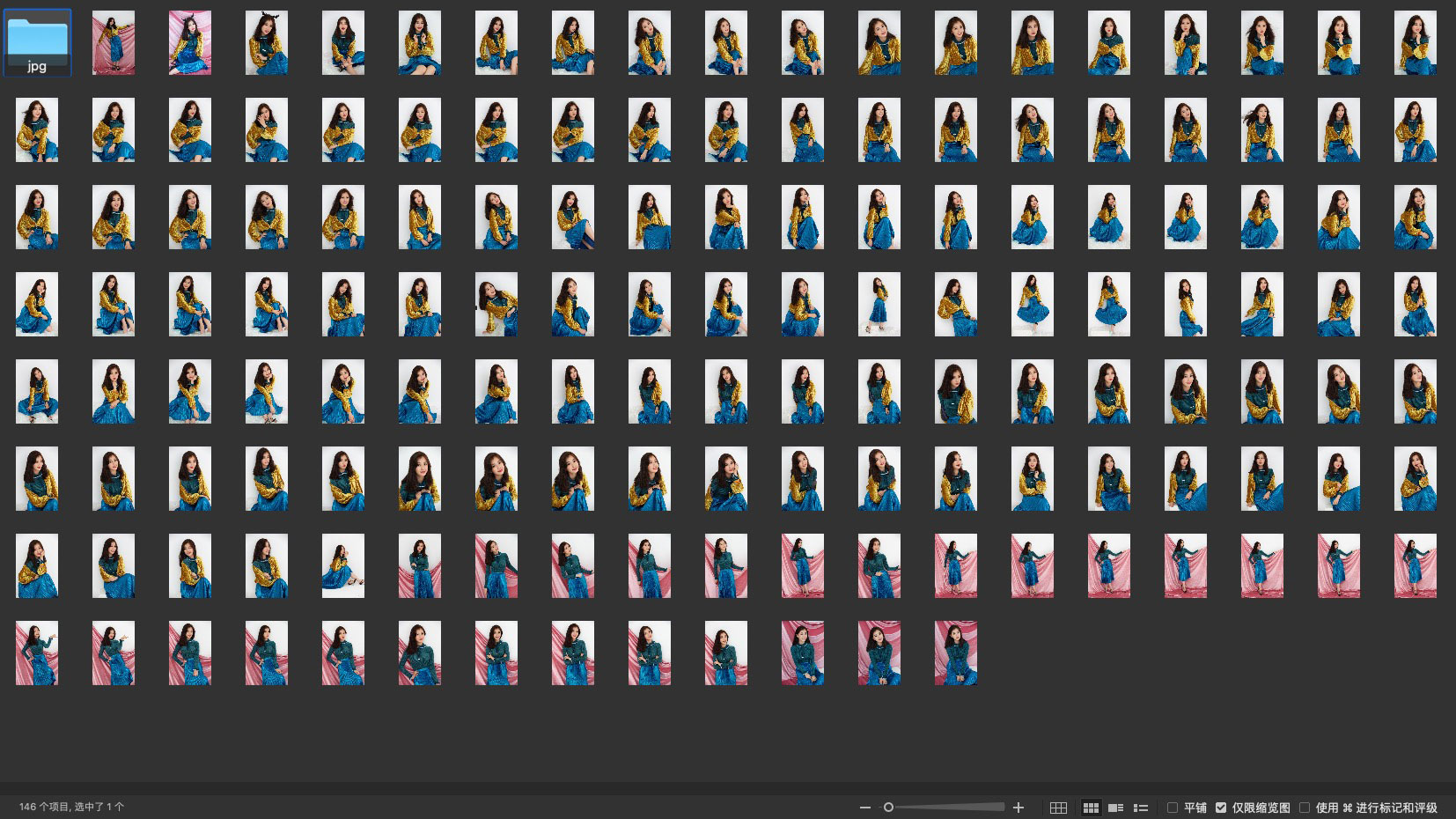1456x819 pixels.
Task: Select the first photo after the jpg folder
Action: coord(114,42)
